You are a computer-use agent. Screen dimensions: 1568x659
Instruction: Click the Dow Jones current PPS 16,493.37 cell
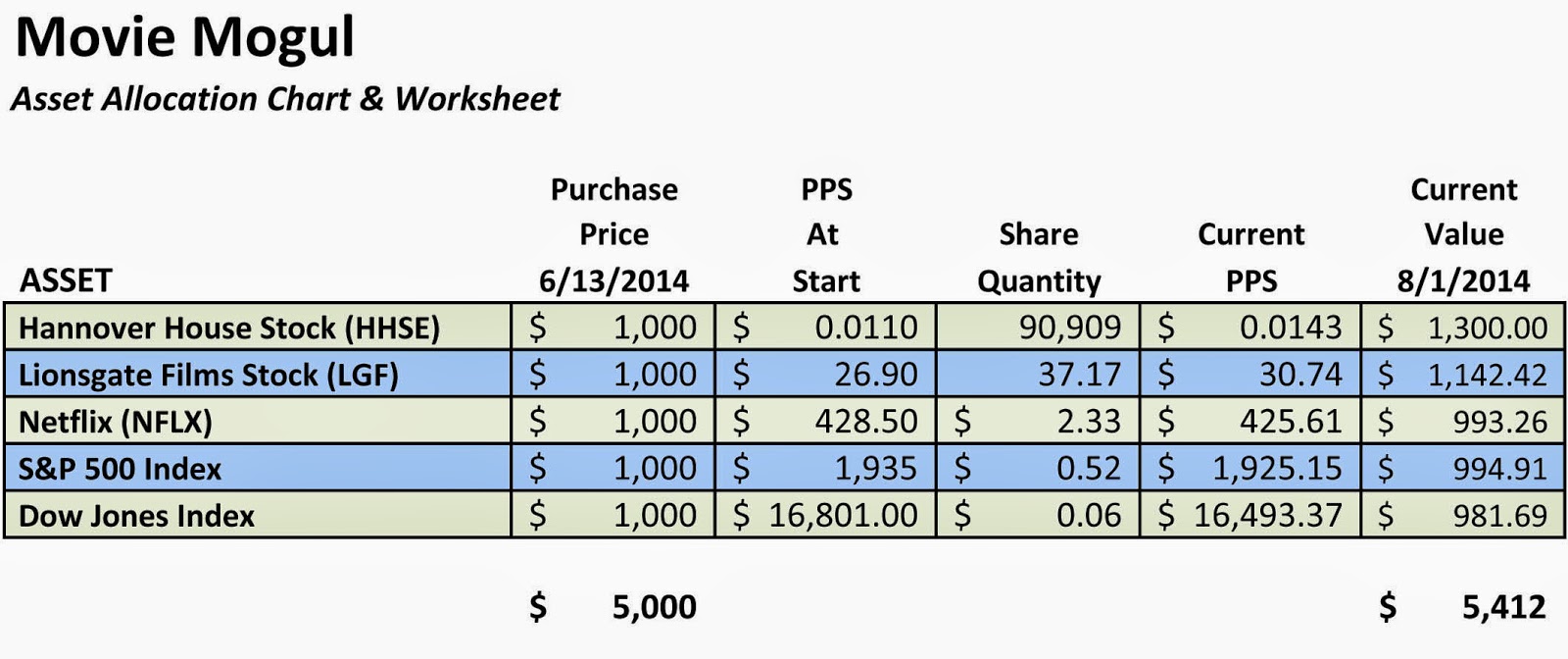tap(1250, 515)
